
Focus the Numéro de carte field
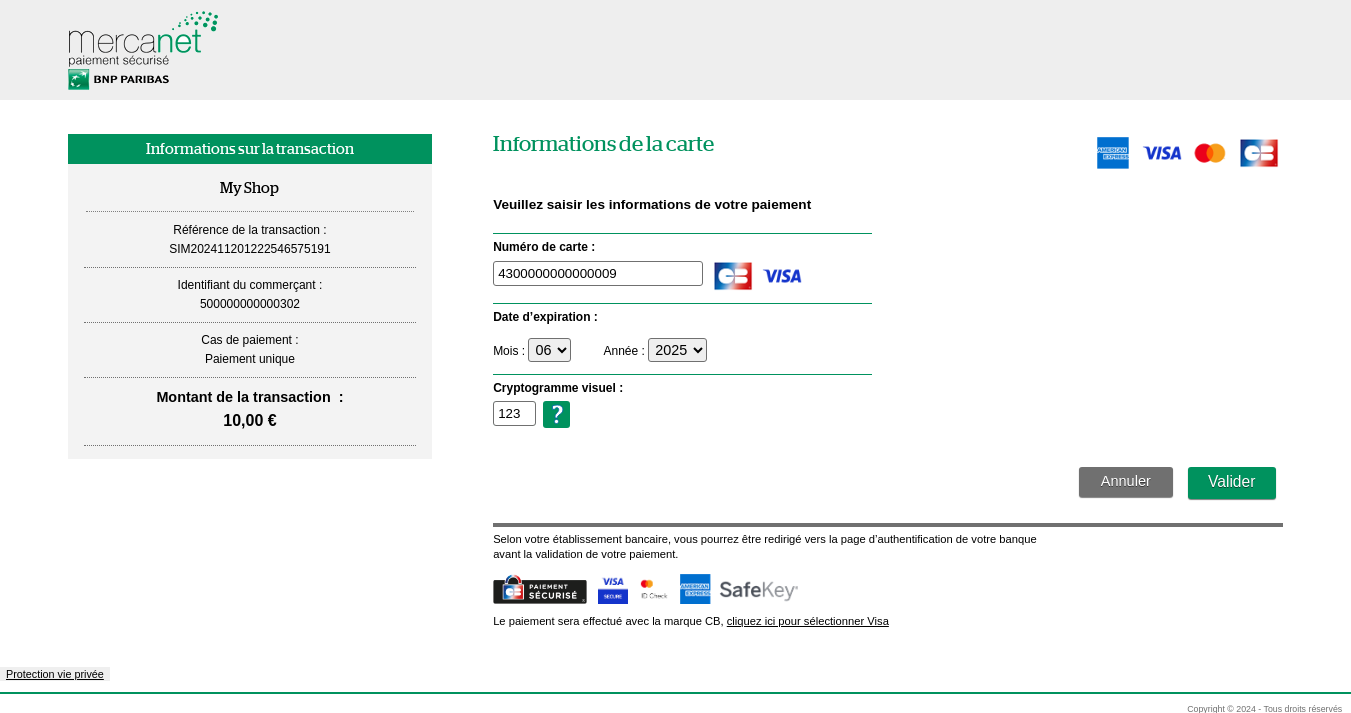[597, 274]
